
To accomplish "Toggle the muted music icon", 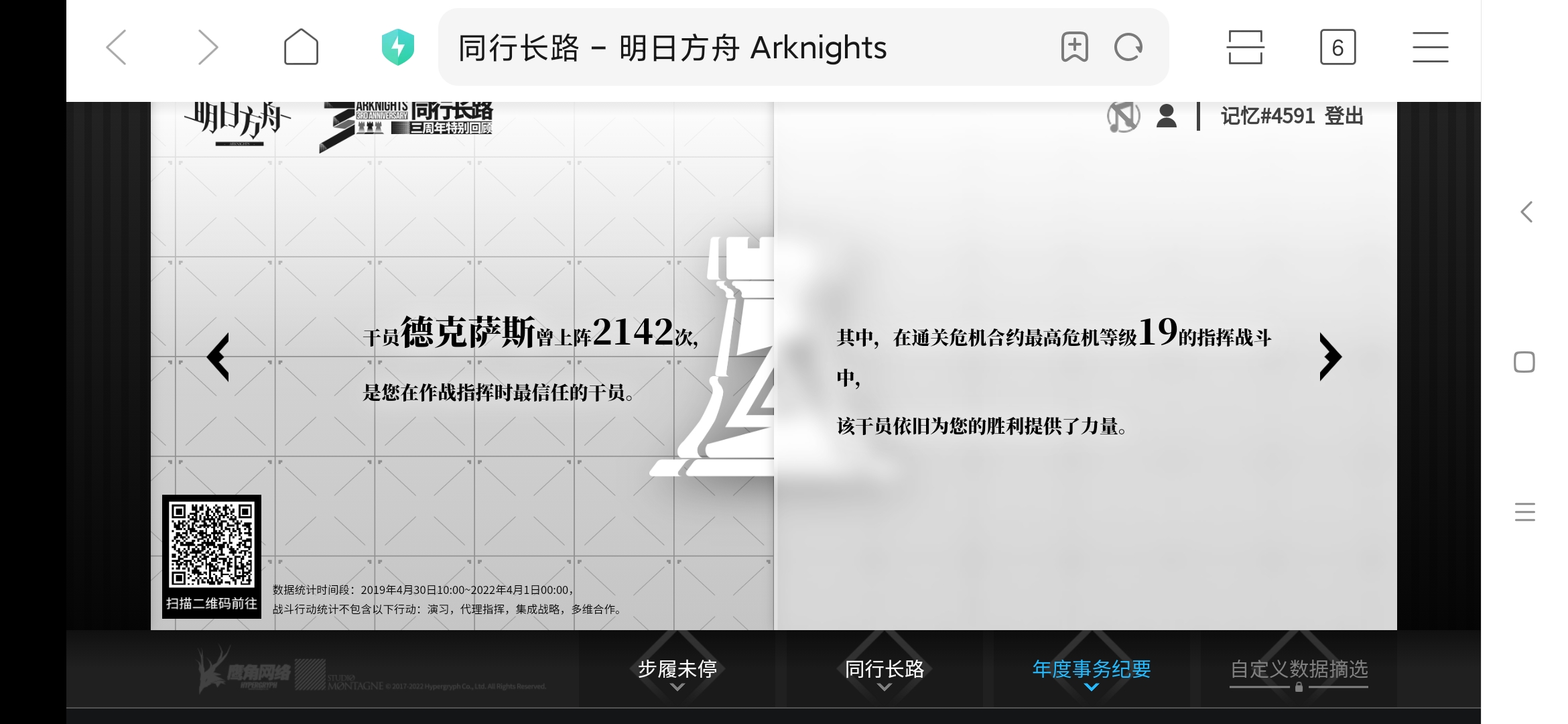I will tap(1123, 116).
